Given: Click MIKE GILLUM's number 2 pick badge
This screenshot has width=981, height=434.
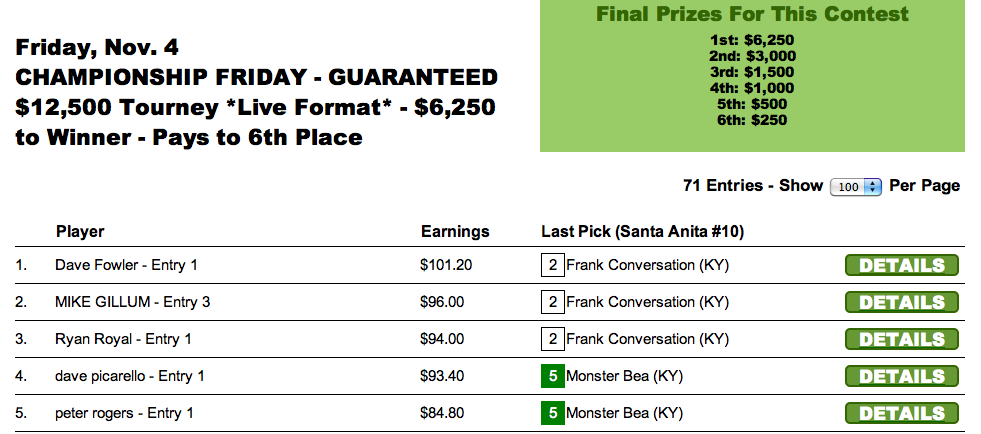Looking at the screenshot, I should click(552, 302).
